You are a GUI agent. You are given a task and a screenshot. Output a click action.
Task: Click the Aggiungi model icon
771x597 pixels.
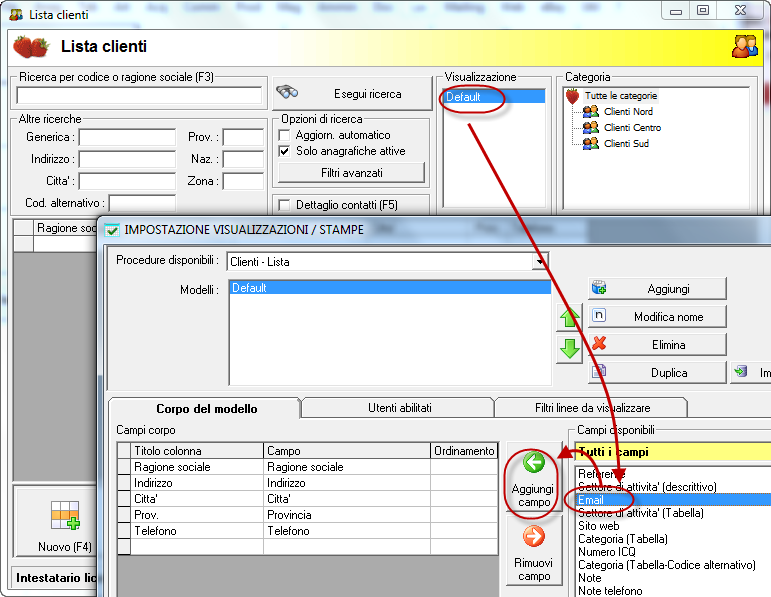599,287
